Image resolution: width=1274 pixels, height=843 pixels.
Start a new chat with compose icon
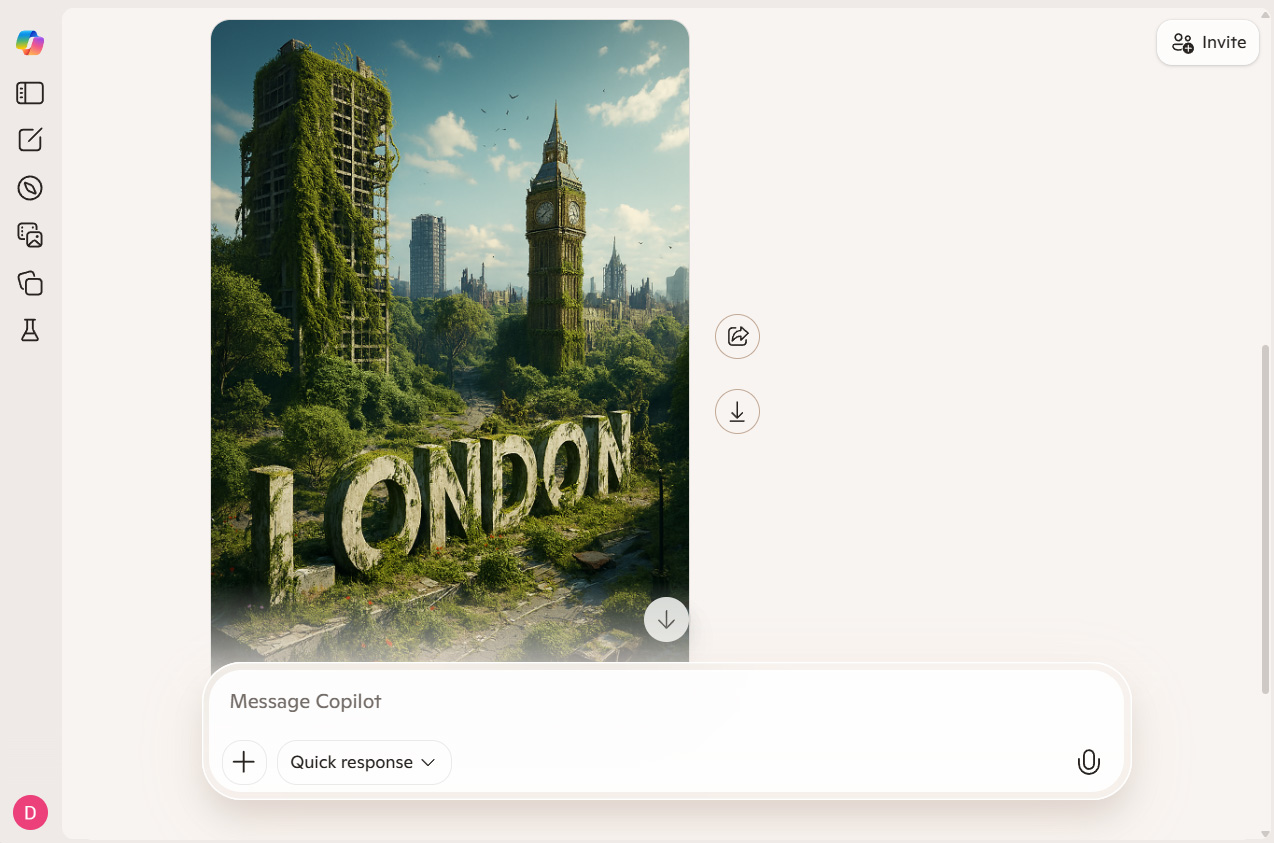(30, 140)
